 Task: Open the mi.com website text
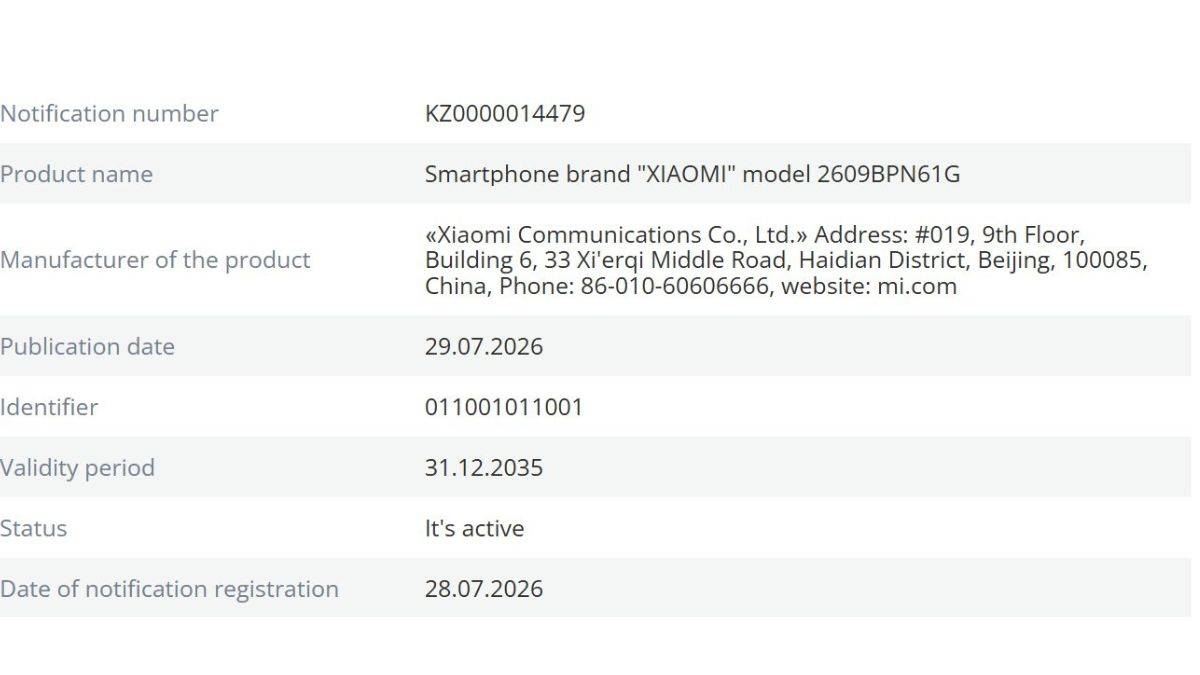[917, 287]
